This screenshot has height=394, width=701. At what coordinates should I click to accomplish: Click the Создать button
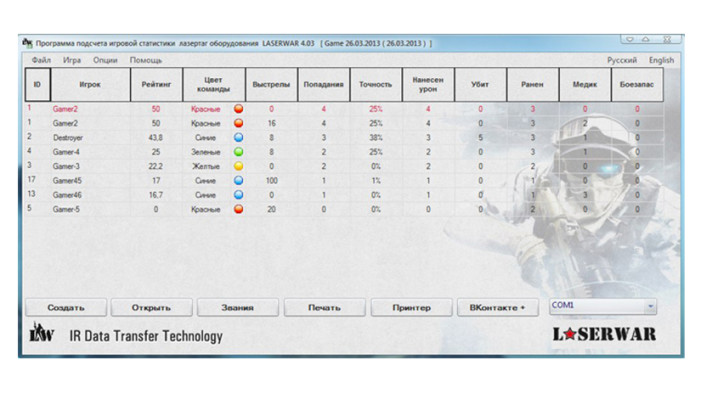coord(66,308)
